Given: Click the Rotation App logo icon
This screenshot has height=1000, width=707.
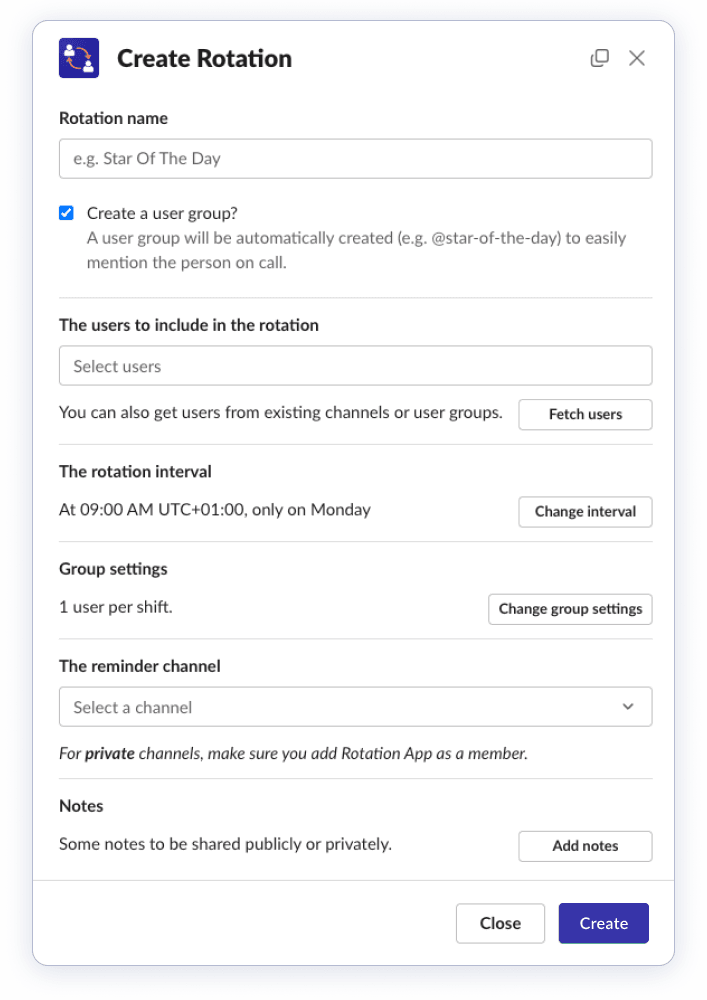Looking at the screenshot, I should pyautogui.click(x=79, y=58).
